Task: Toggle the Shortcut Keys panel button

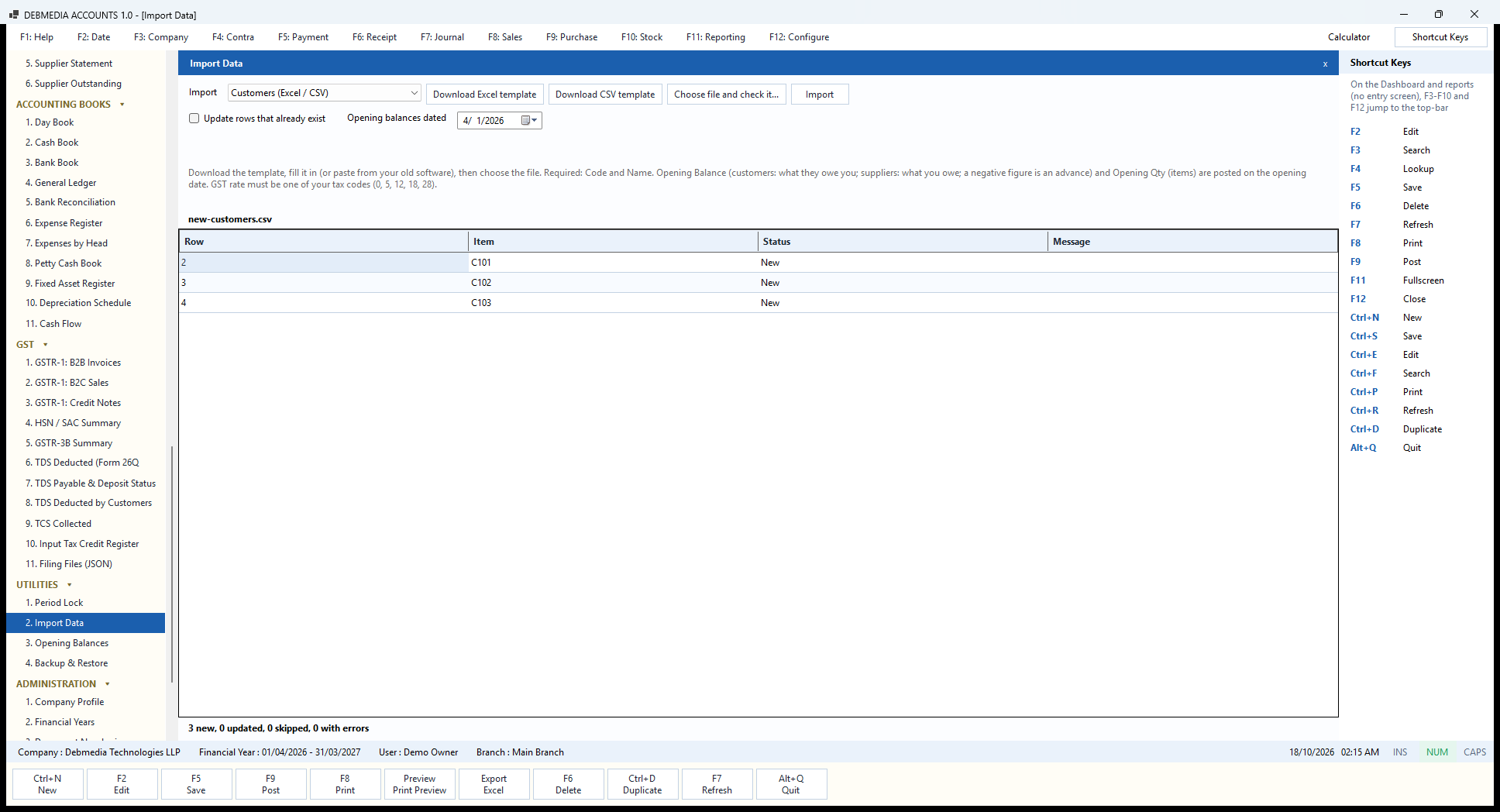Action: (x=1440, y=37)
